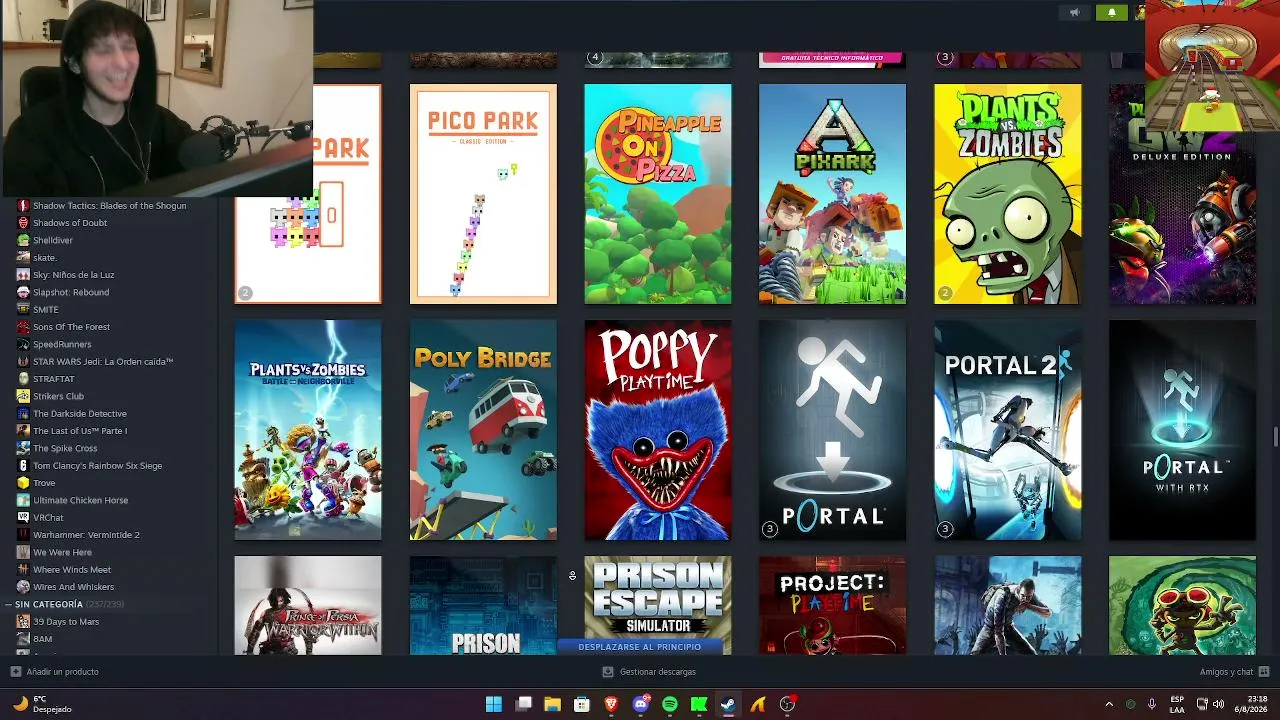Open the Project: Playtime cover
The image size is (1280, 720).
click(x=832, y=606)
